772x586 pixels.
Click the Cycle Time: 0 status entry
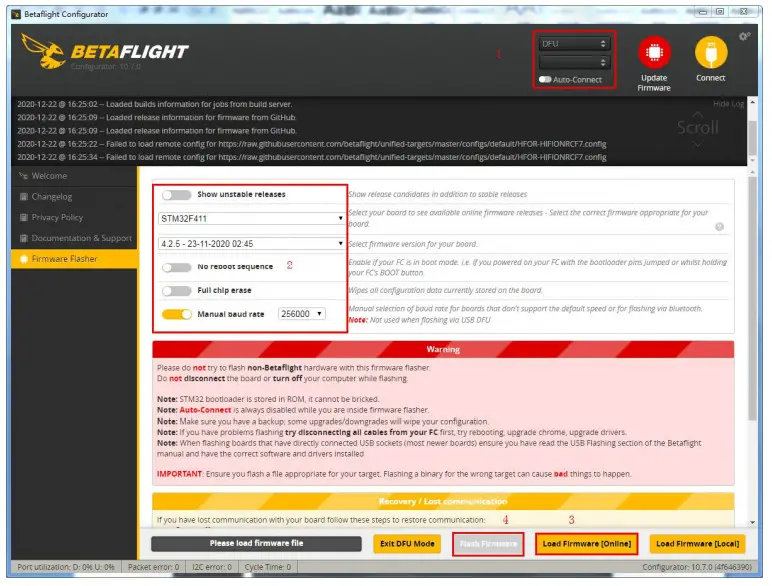click(268, 567)
